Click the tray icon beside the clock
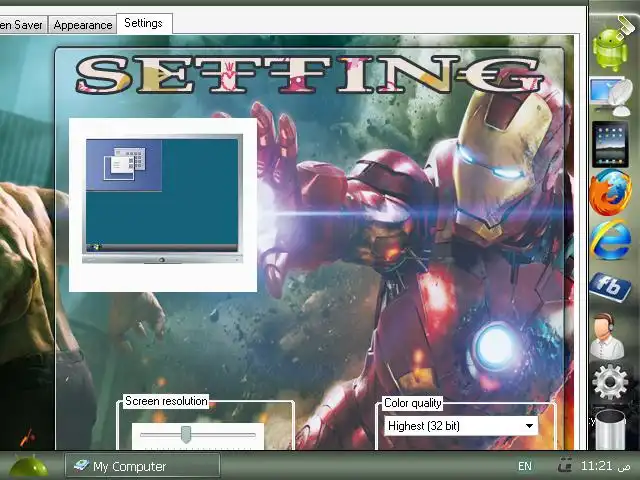Viewport: 640px width, 480px height. [x=565, y=464]
